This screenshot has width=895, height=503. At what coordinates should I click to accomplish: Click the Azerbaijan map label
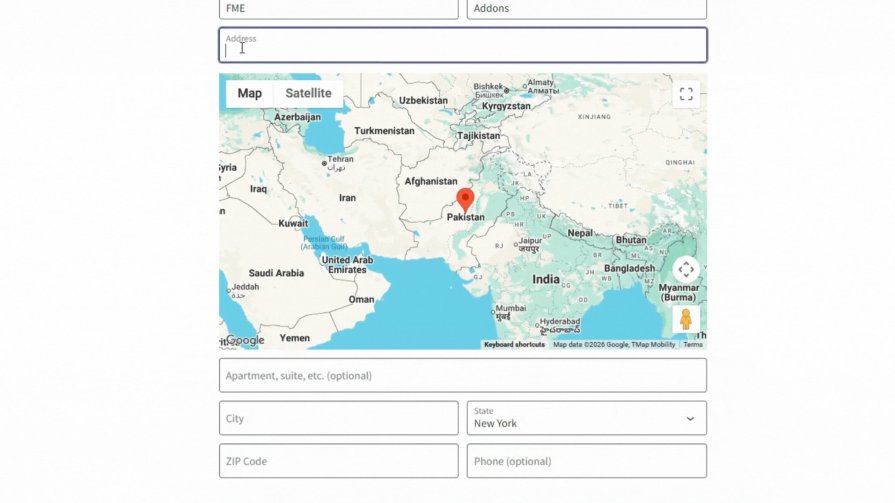point(297,117)
